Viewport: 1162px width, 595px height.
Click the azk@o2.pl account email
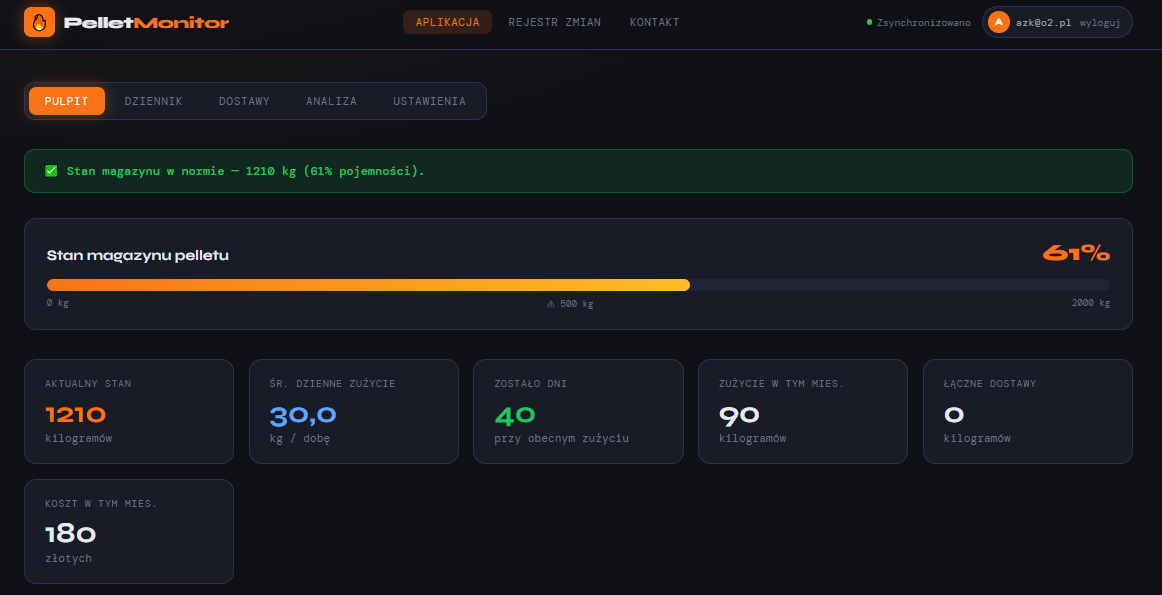click(1043, 22)
